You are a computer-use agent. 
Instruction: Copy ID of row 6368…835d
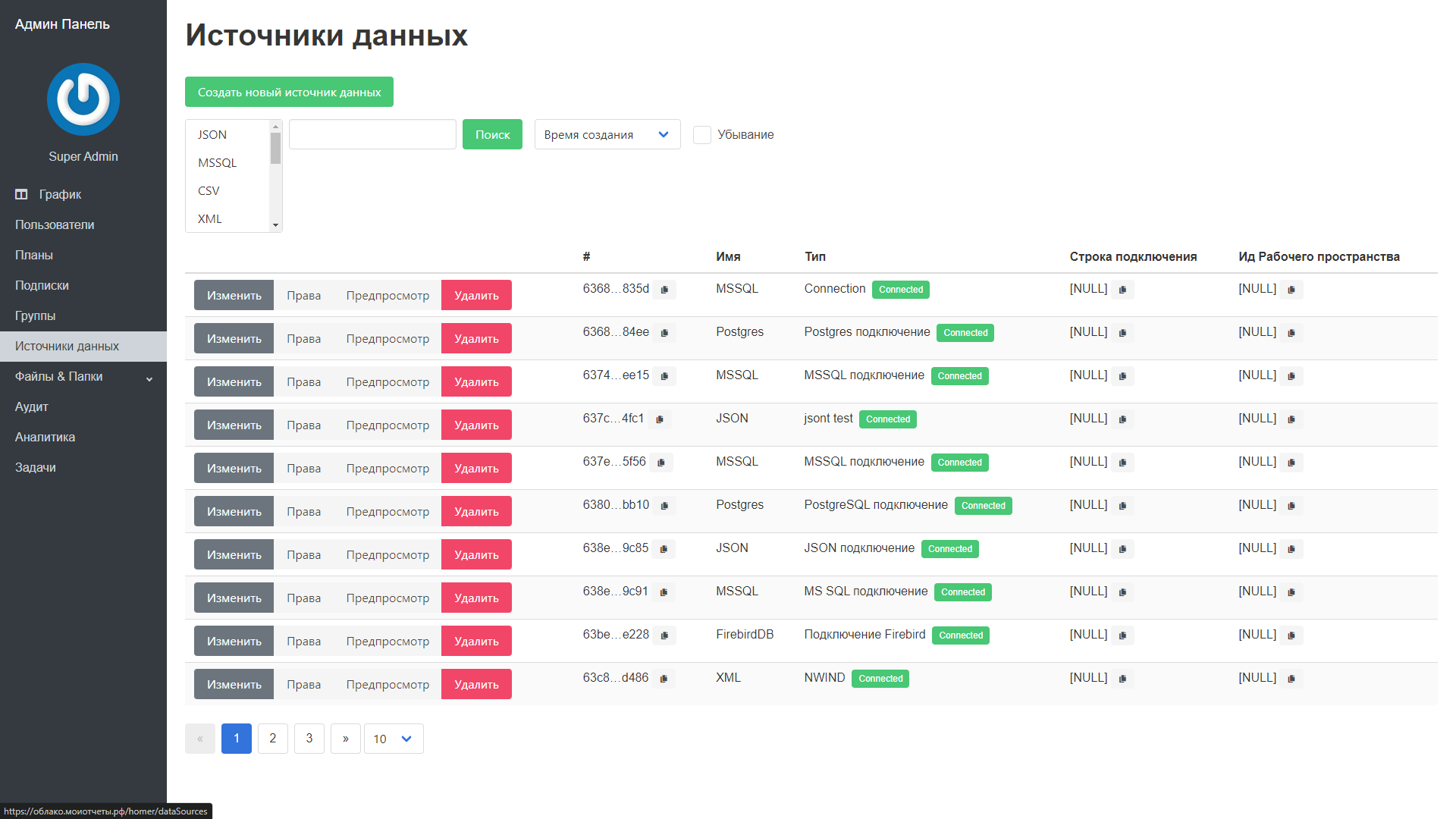664,290
